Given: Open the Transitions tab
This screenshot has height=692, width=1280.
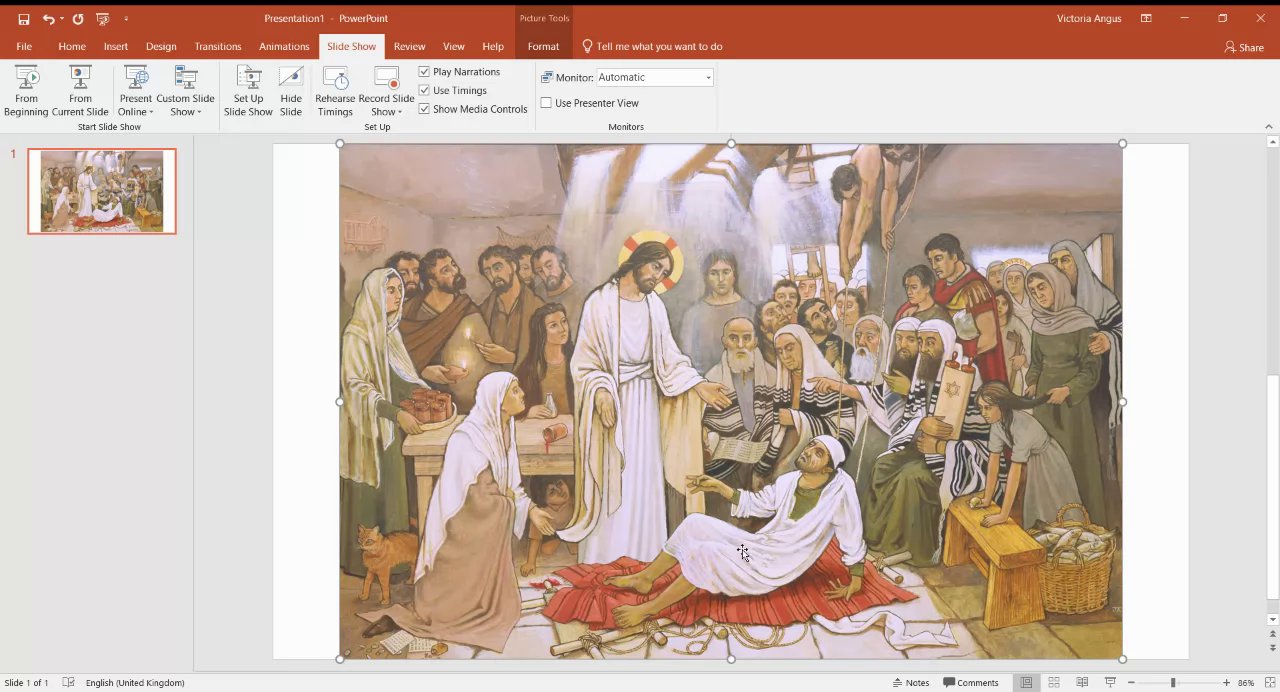Looking at the screenshot, I should (x=218, y=46).
